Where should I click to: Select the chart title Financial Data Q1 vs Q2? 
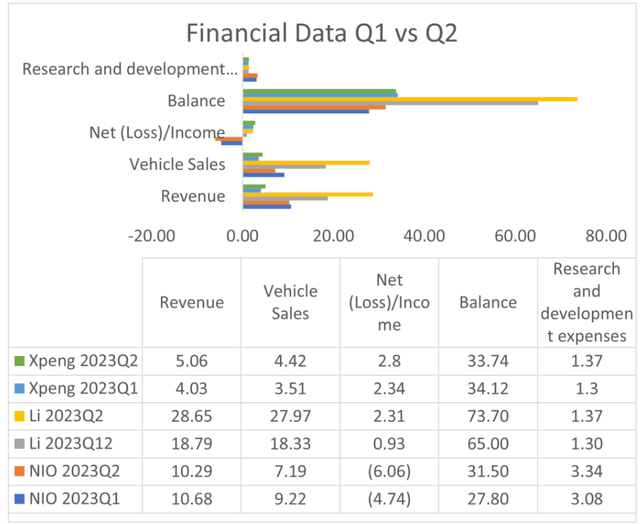(322, 33)
